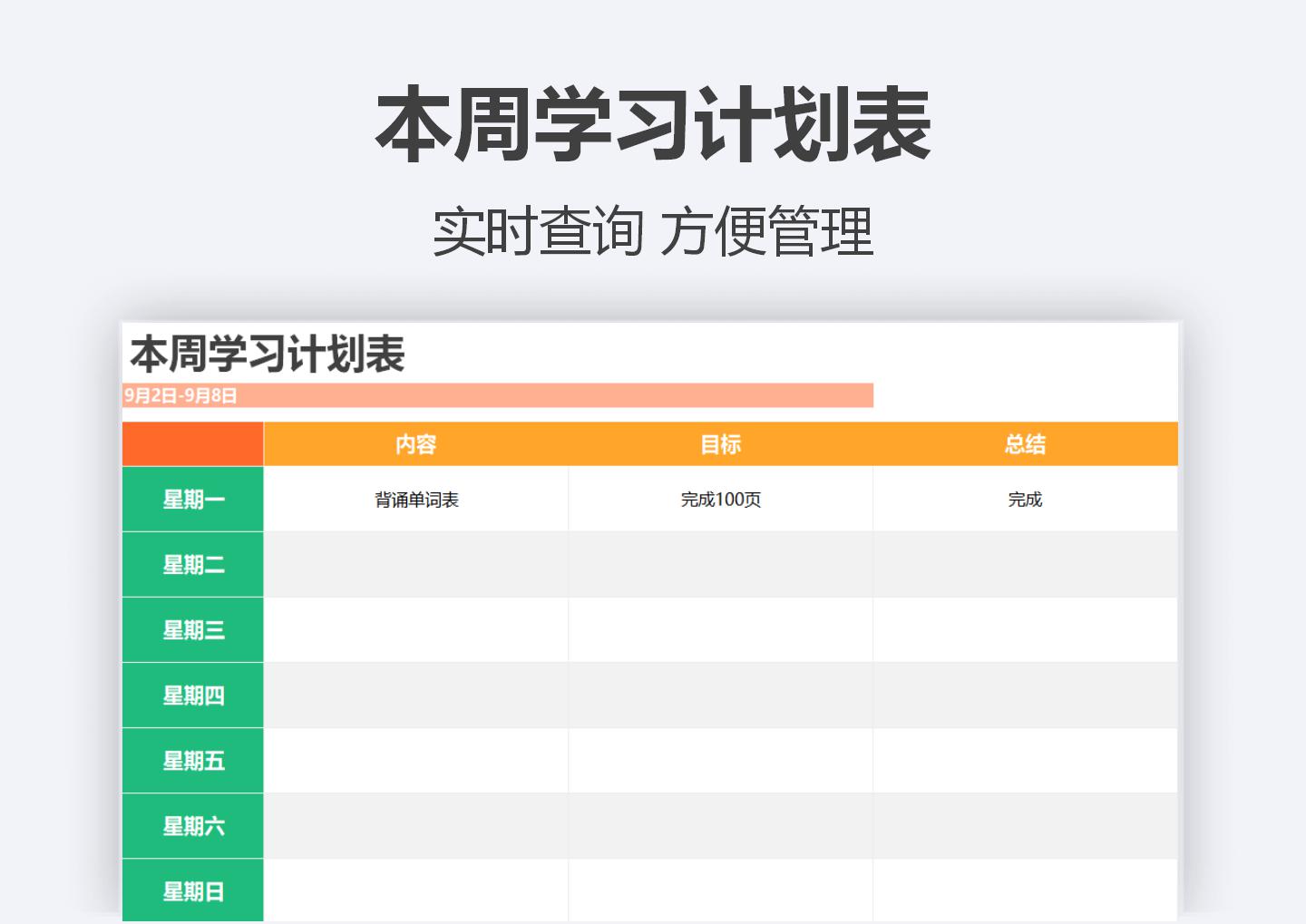
Task: Click the 星期五 row header
Action: point(192,761)
